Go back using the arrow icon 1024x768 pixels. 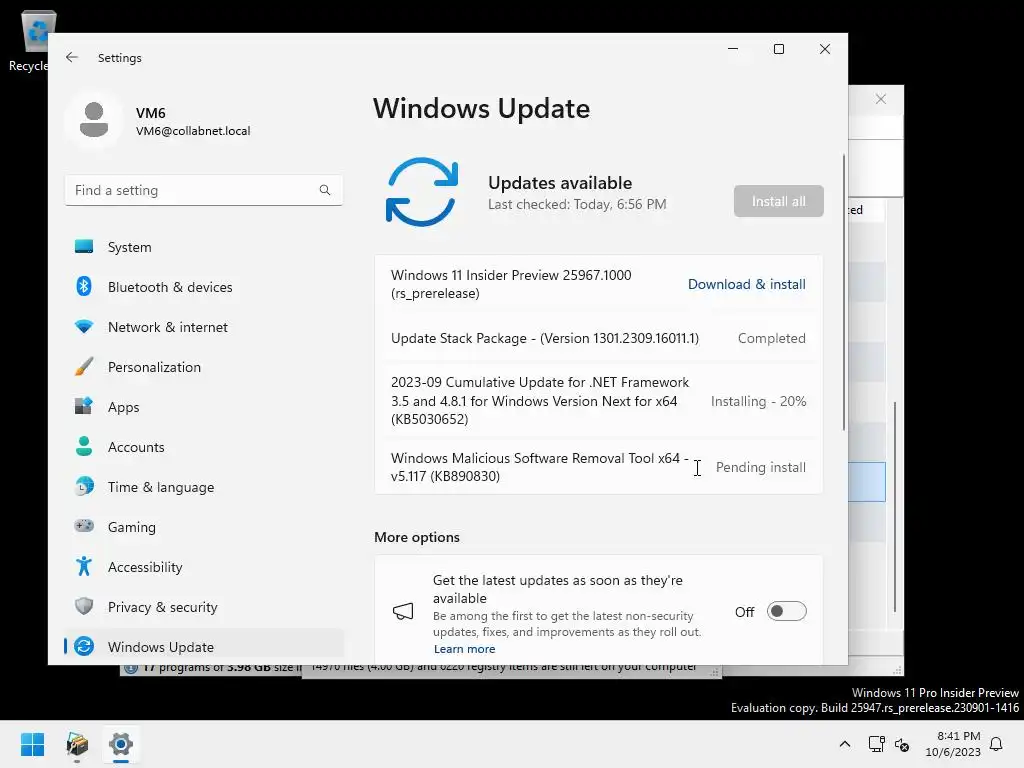pos(72,57)
